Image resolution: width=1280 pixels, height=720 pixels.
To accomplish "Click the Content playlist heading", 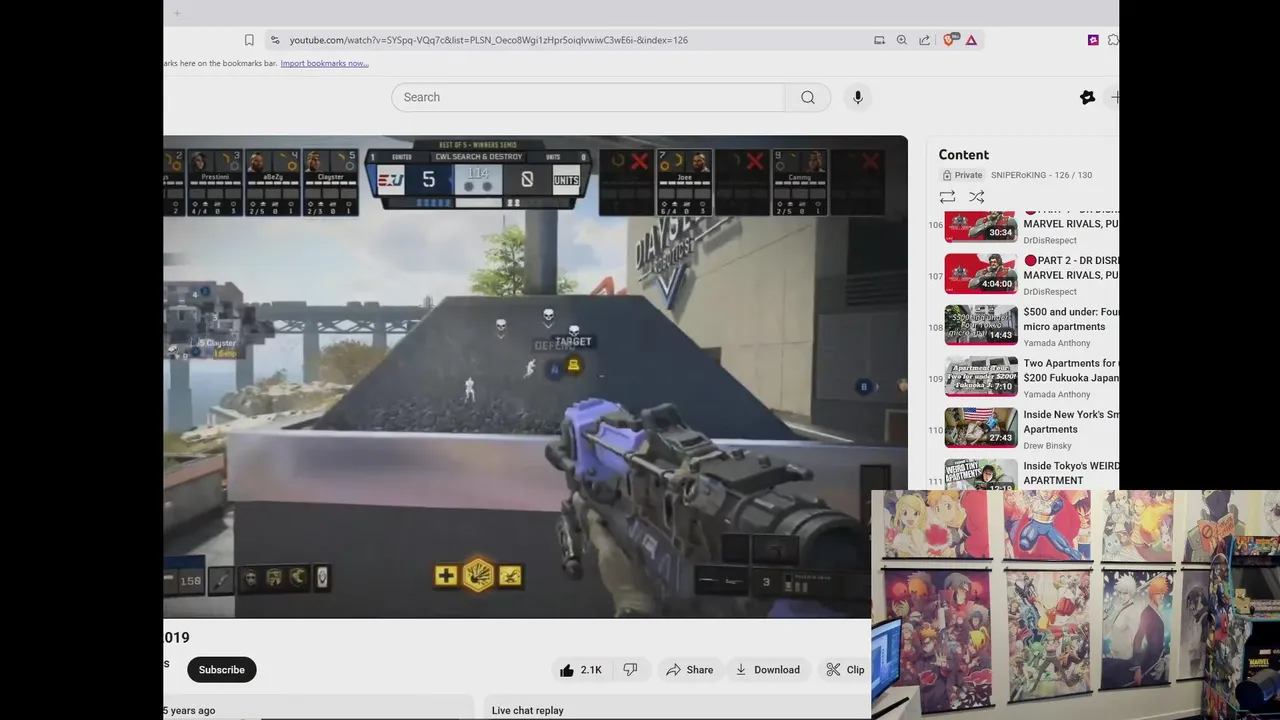I will [x=964, y=154].
